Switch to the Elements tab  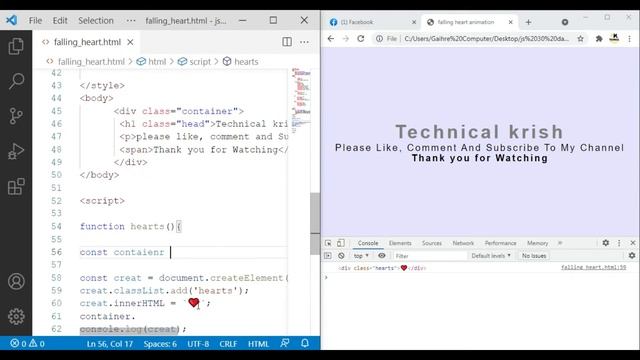tap(400, 243)
